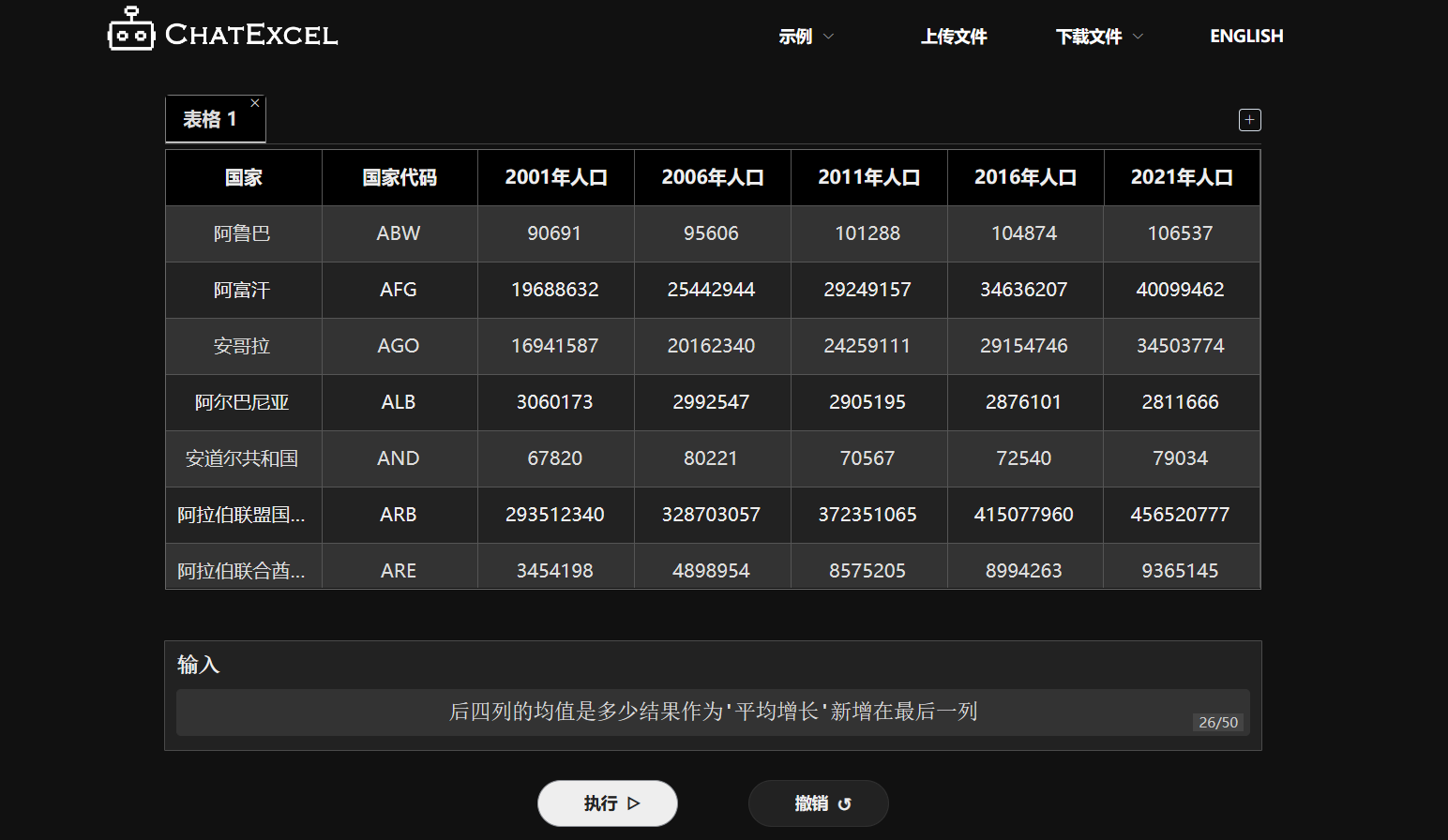The height and width of the screenshot is (840, 1448).
Task: Click the ChatExcel robot logo icon
Action: coord(131,29)
